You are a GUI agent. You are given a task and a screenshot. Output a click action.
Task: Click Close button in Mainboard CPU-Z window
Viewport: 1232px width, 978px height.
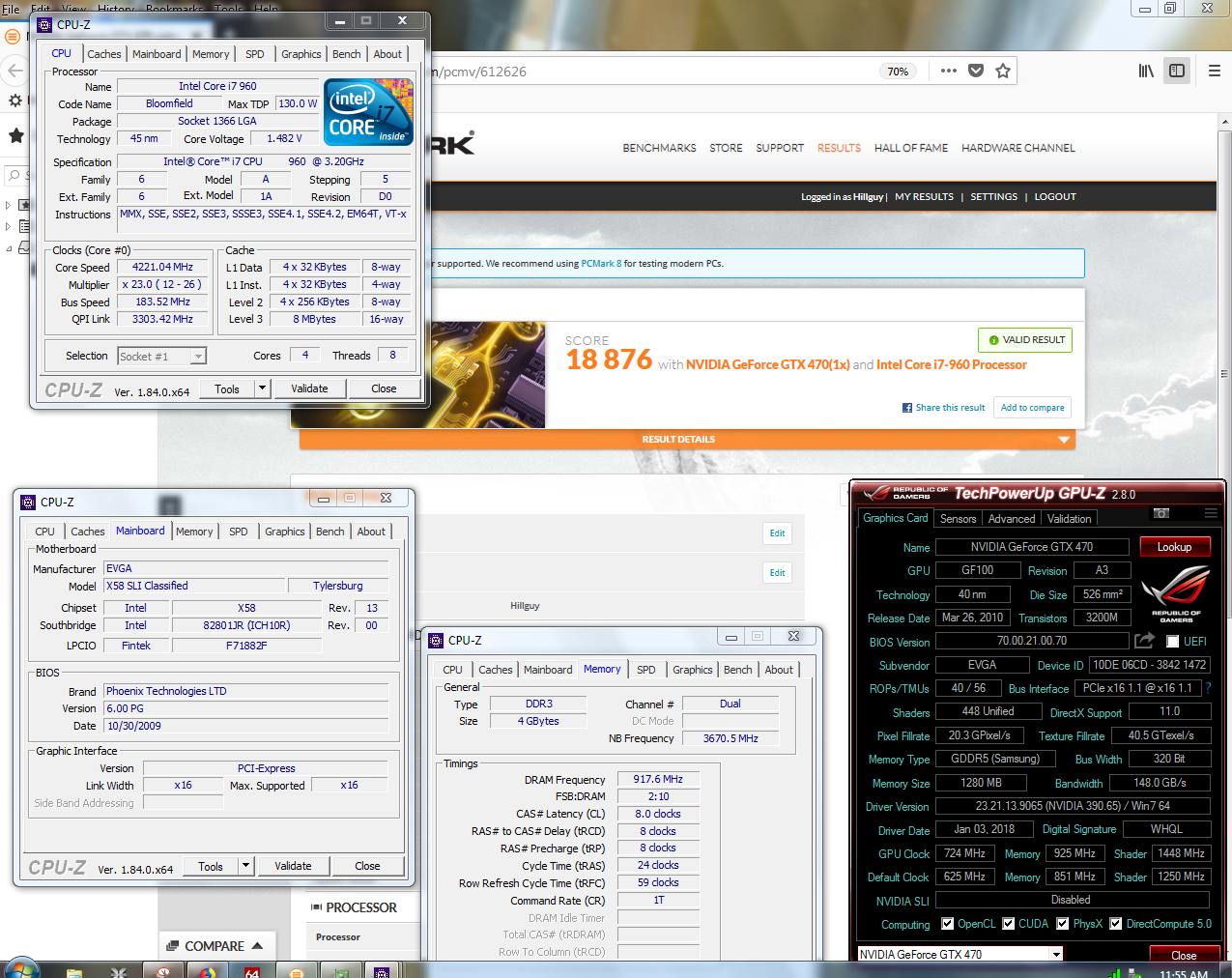(367, 866)
